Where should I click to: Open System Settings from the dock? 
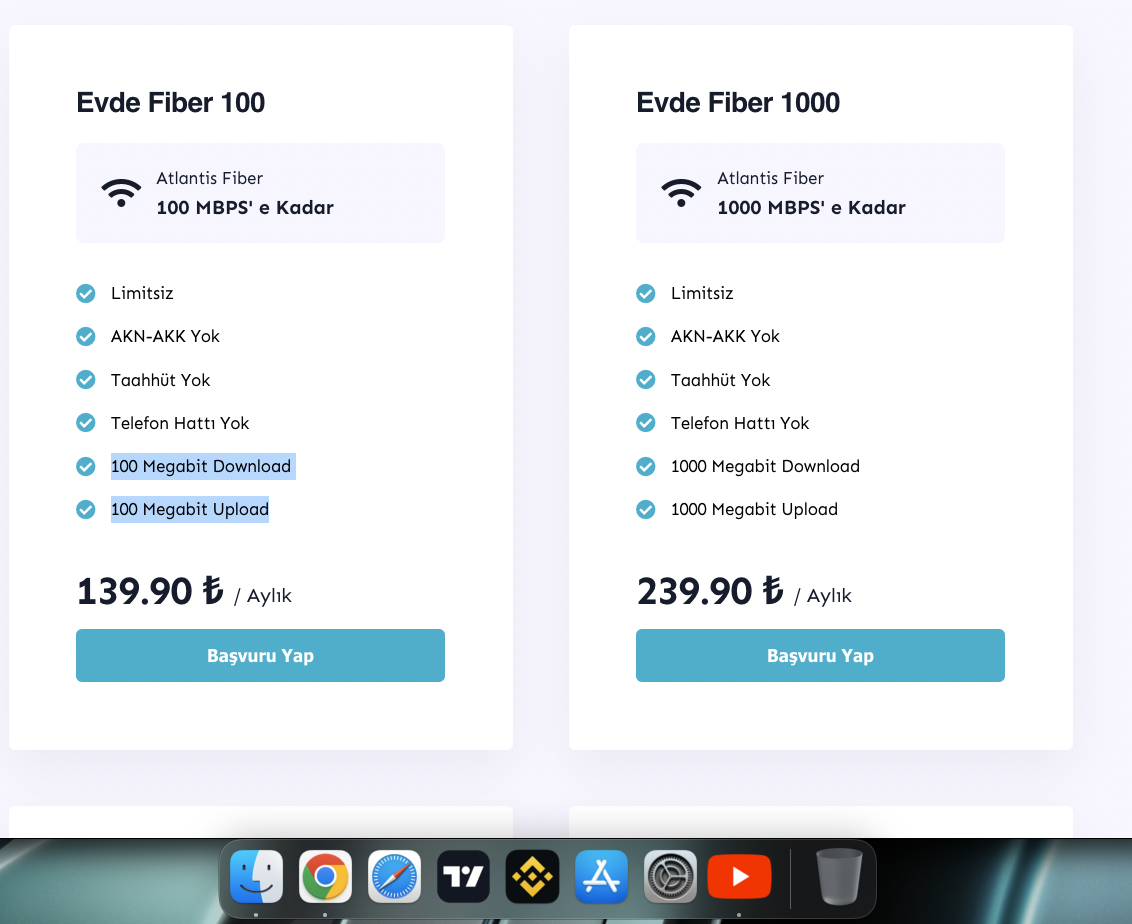point(670,877)
